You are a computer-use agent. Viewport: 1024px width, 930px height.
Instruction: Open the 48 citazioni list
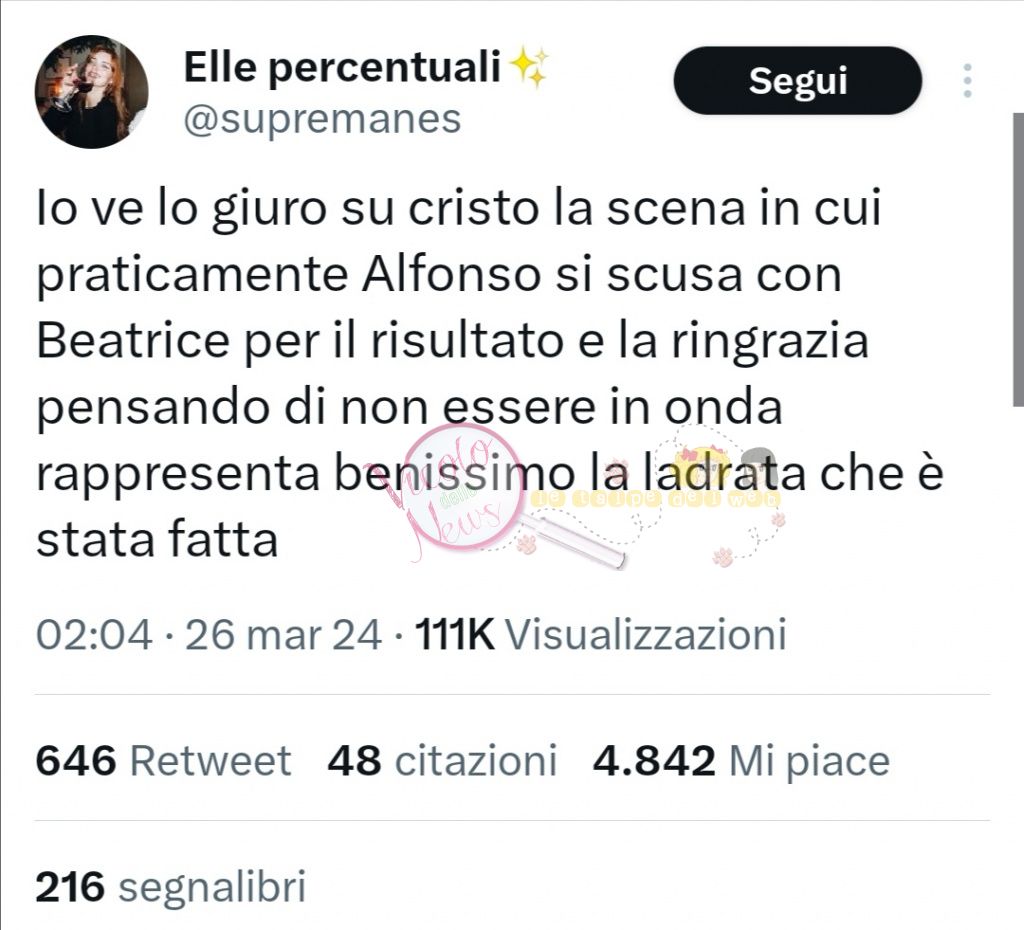coord(442,761)
